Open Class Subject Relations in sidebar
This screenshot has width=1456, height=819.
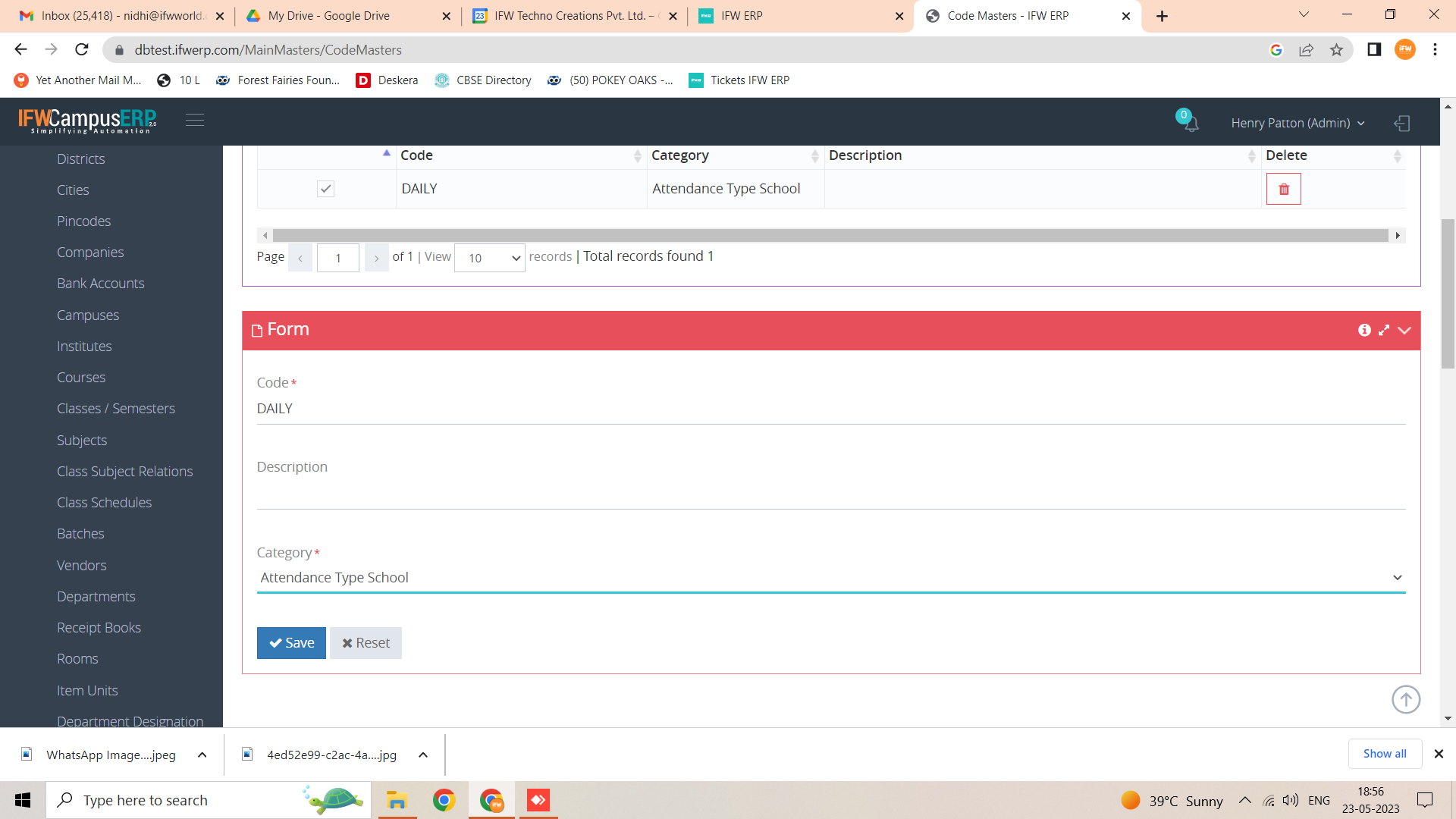pyautogui.click(x=124, y=472)
